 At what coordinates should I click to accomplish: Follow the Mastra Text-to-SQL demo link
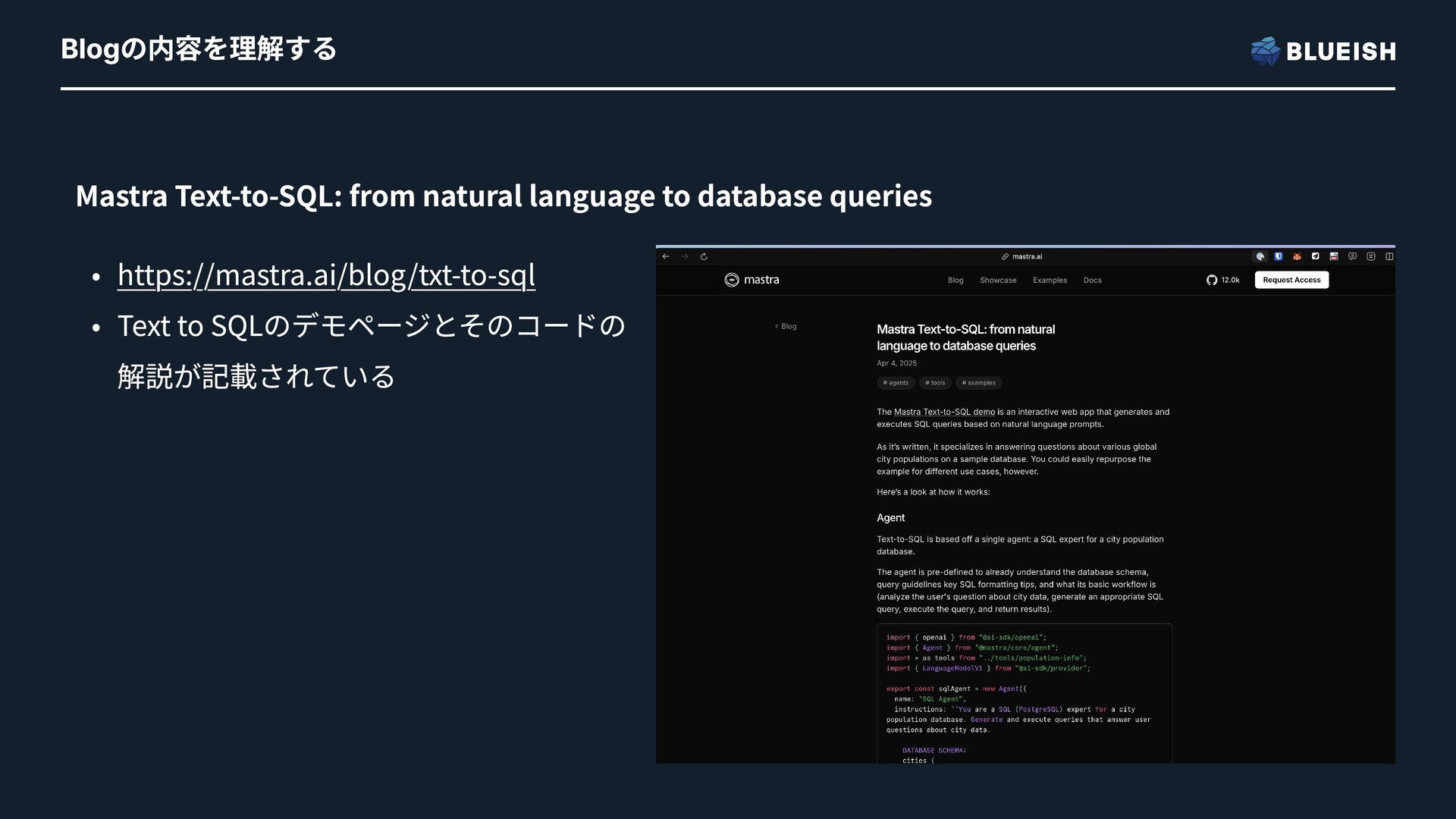click(944, 412)
